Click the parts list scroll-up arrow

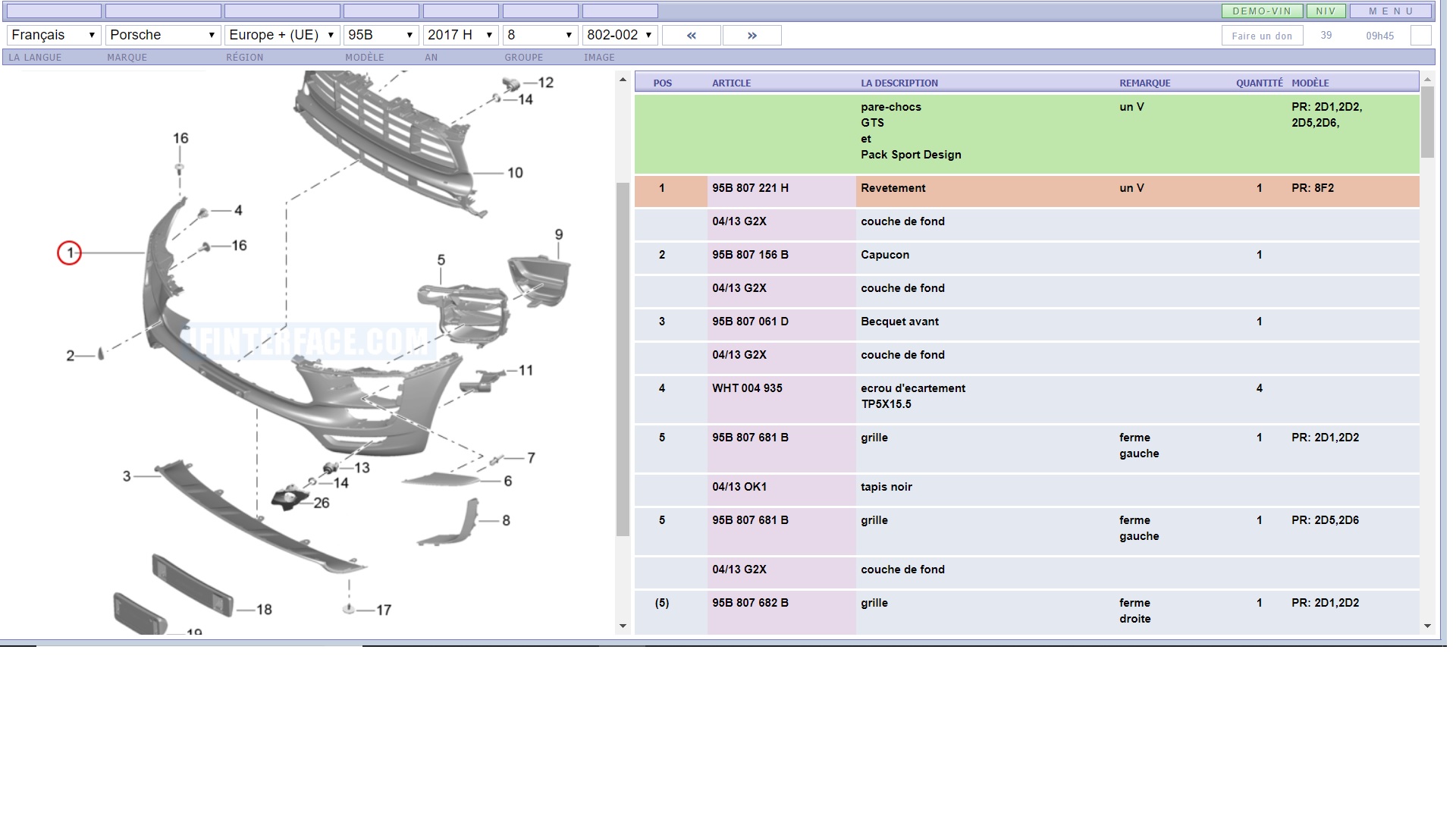[1427, 80]
